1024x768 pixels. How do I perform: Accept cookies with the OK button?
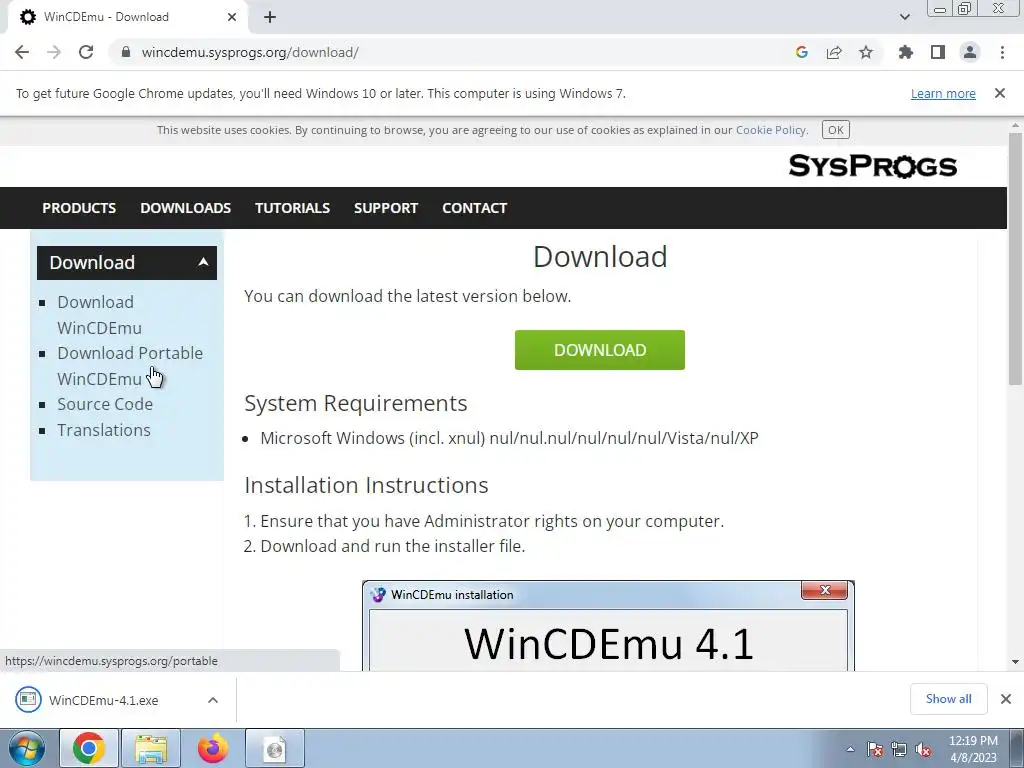click(x=835, y=130)
